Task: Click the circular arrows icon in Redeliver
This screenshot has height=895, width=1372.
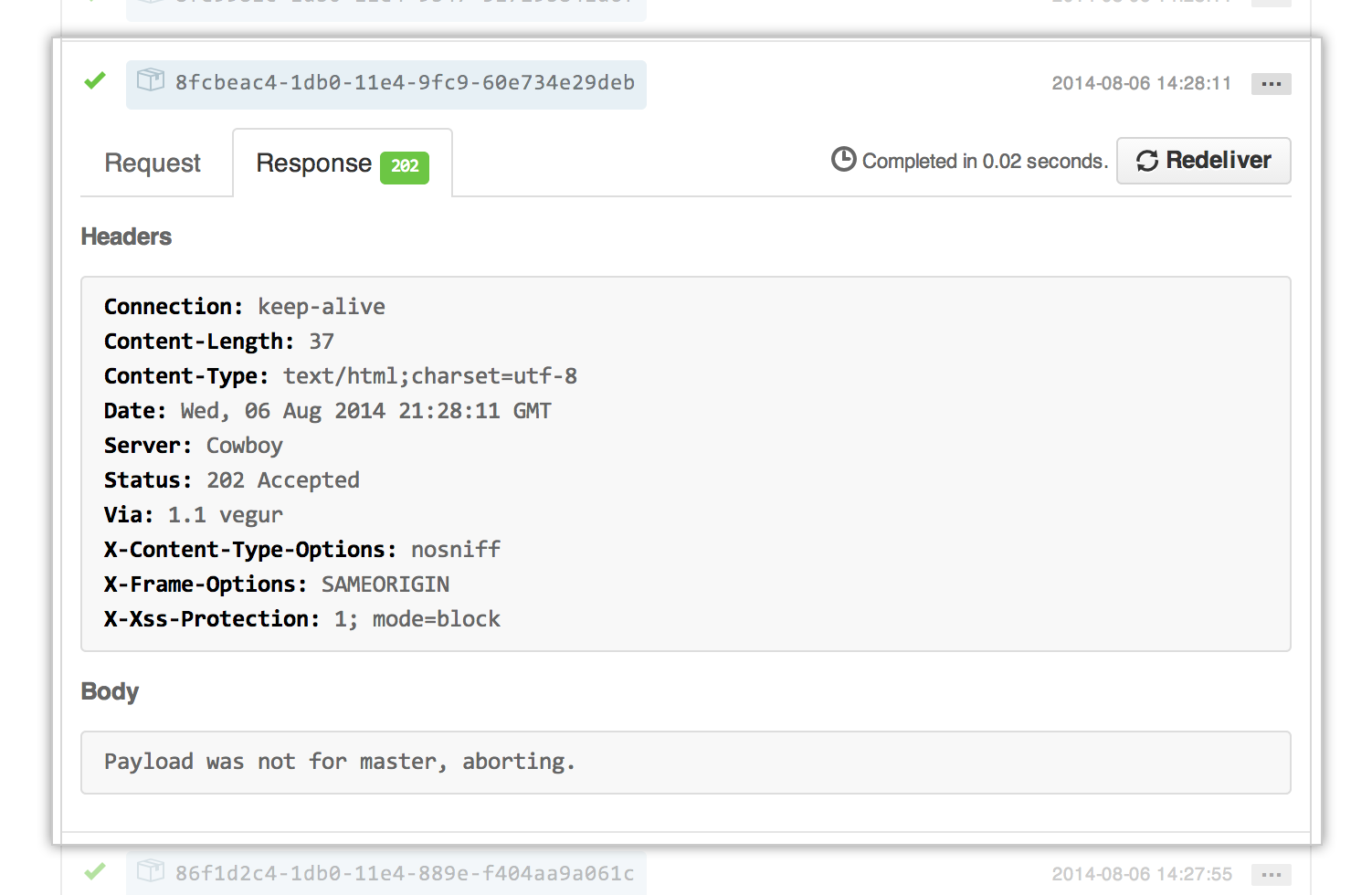Action: click(1147, 161)
